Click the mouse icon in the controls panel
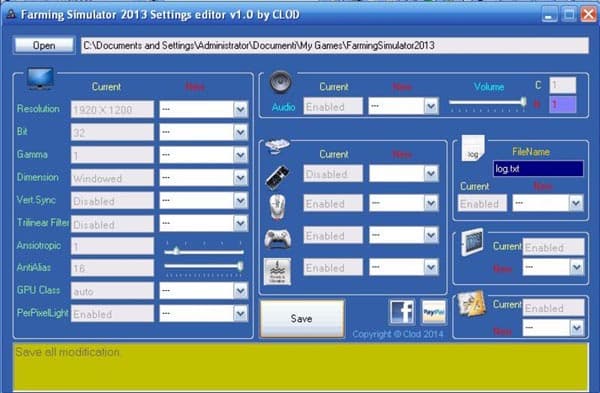This screenshot has height=393, width=600. click(x=277, y=207)
